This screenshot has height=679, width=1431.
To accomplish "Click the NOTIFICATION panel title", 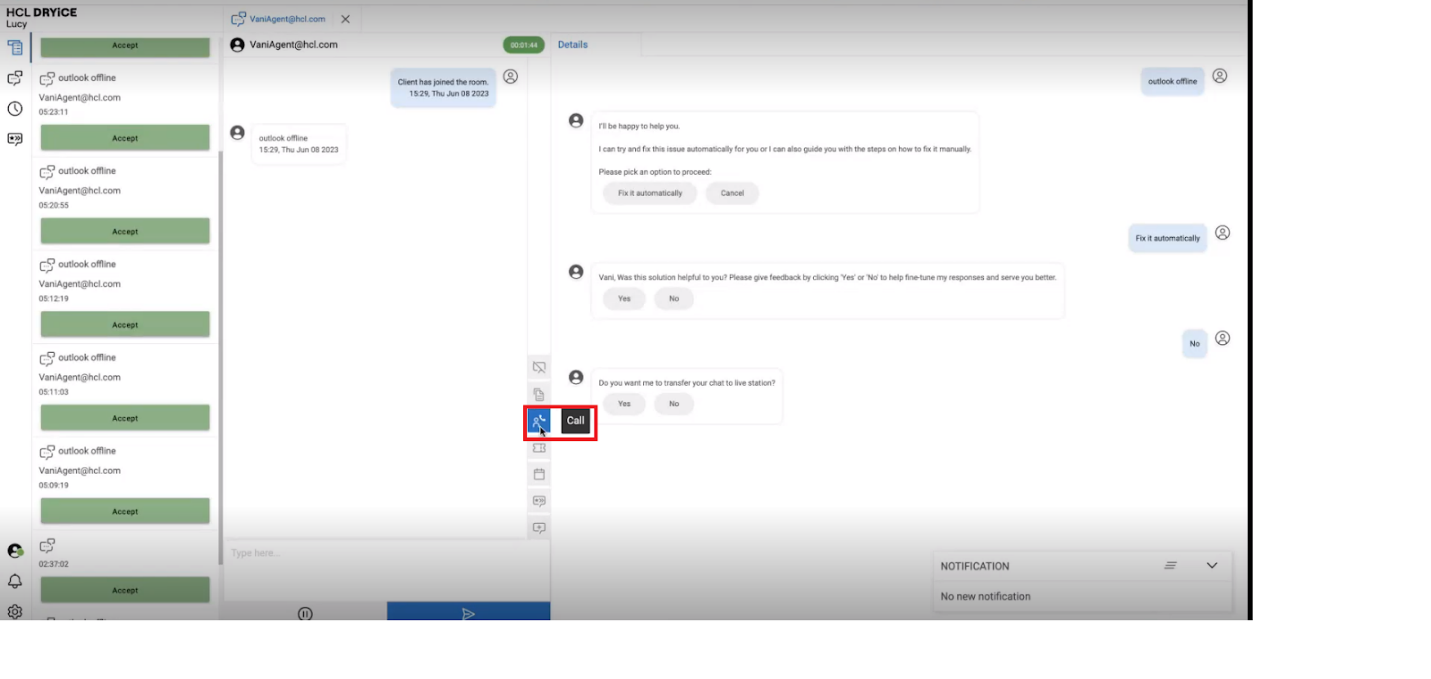I will pyautogui.click(x=975, y=566).
